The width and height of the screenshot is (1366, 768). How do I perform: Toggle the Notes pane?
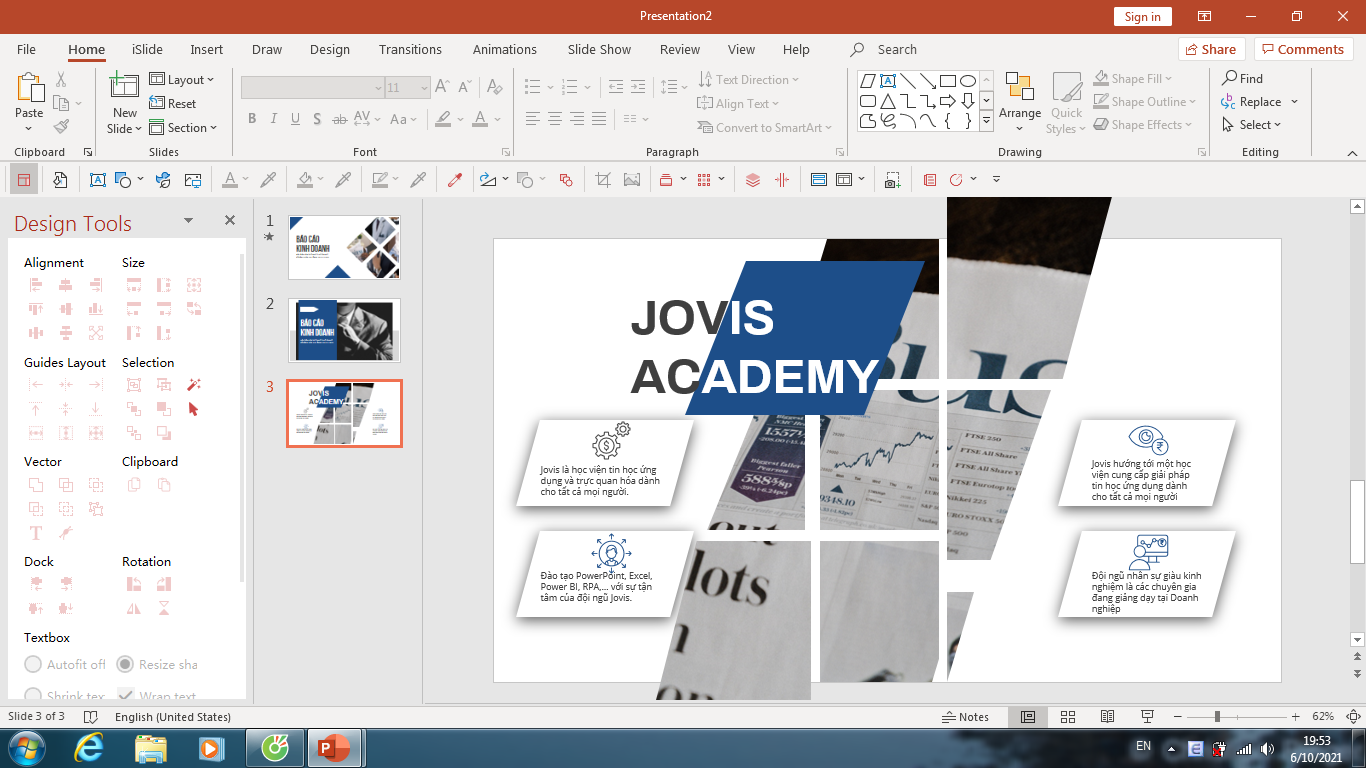[x=966, y=717]
